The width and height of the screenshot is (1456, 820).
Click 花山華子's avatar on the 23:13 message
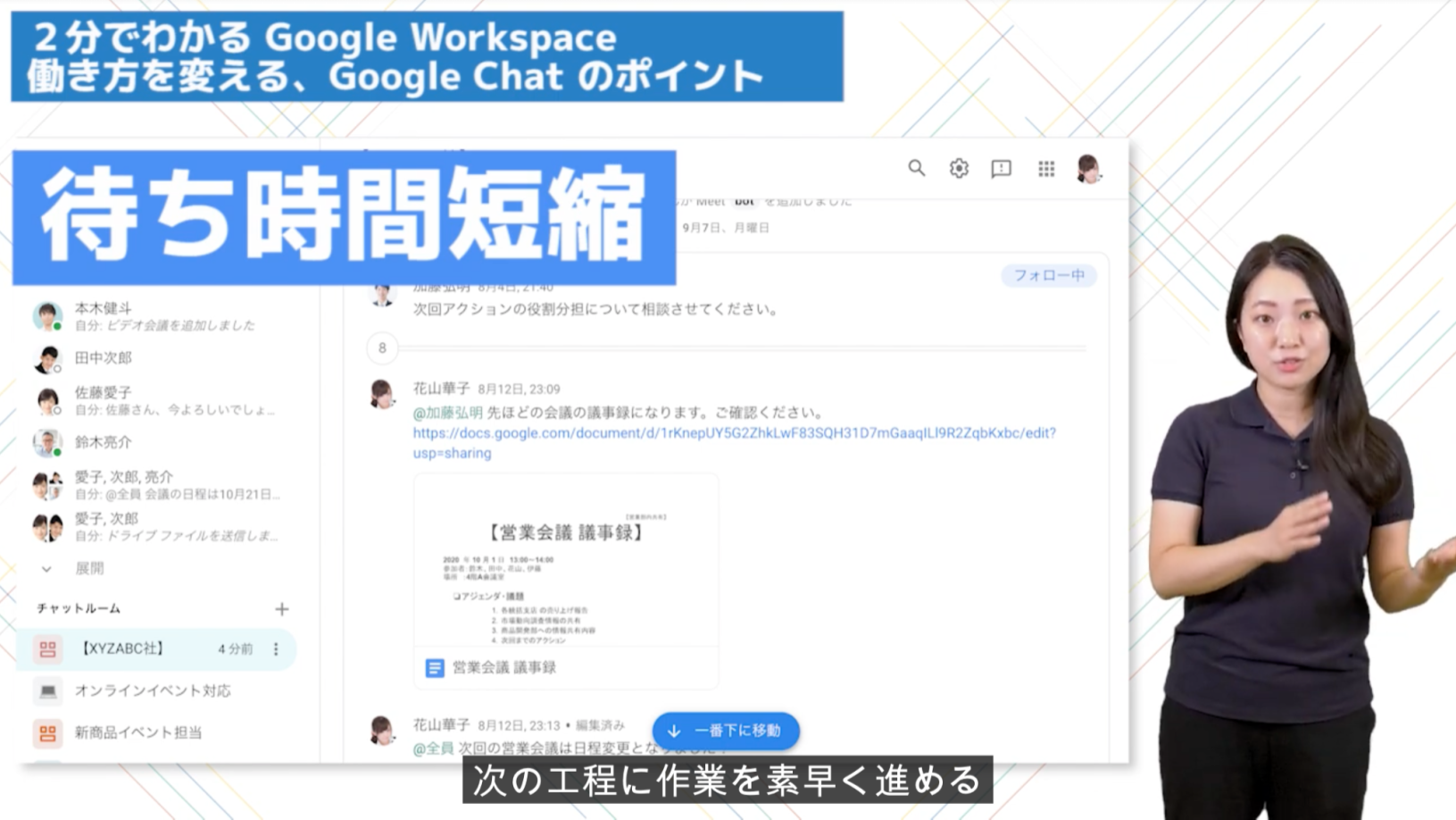click(382, 730)
